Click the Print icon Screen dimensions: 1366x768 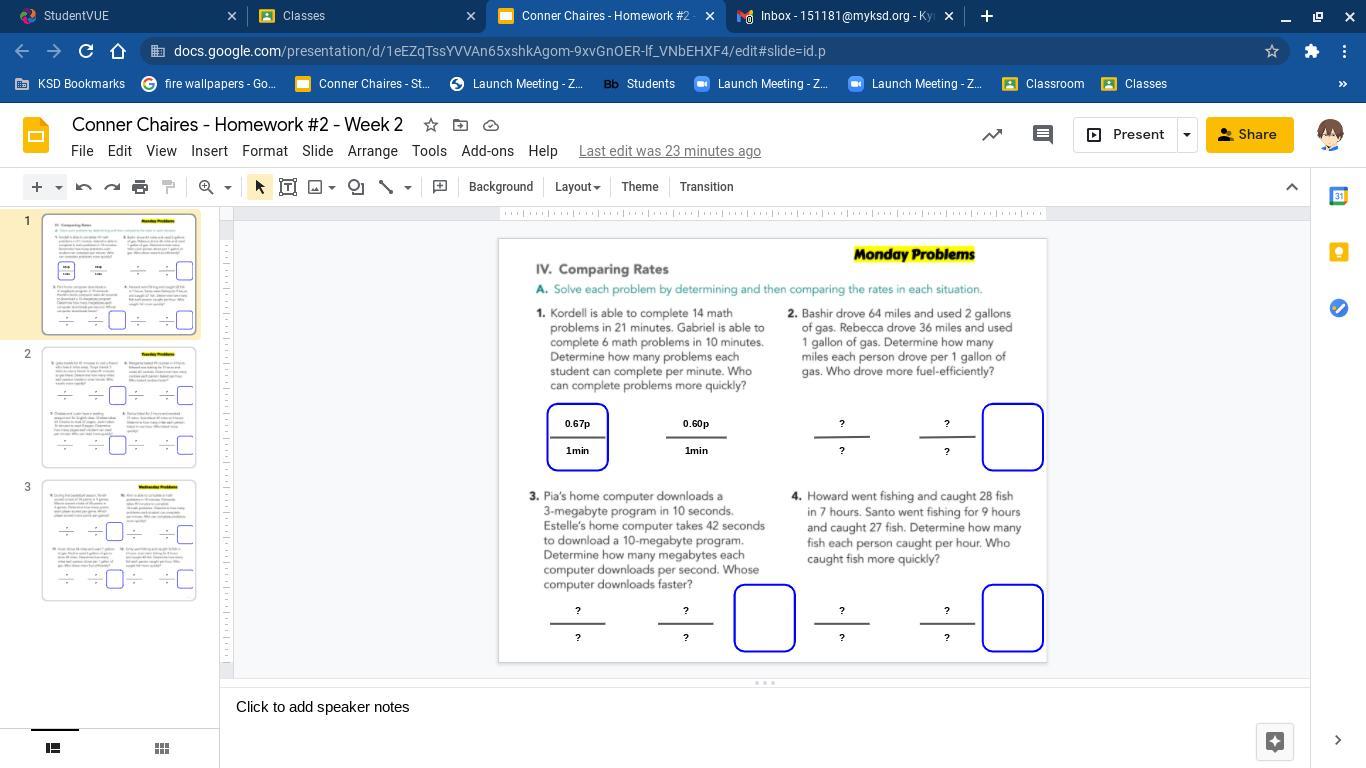[x=140, y=187]
